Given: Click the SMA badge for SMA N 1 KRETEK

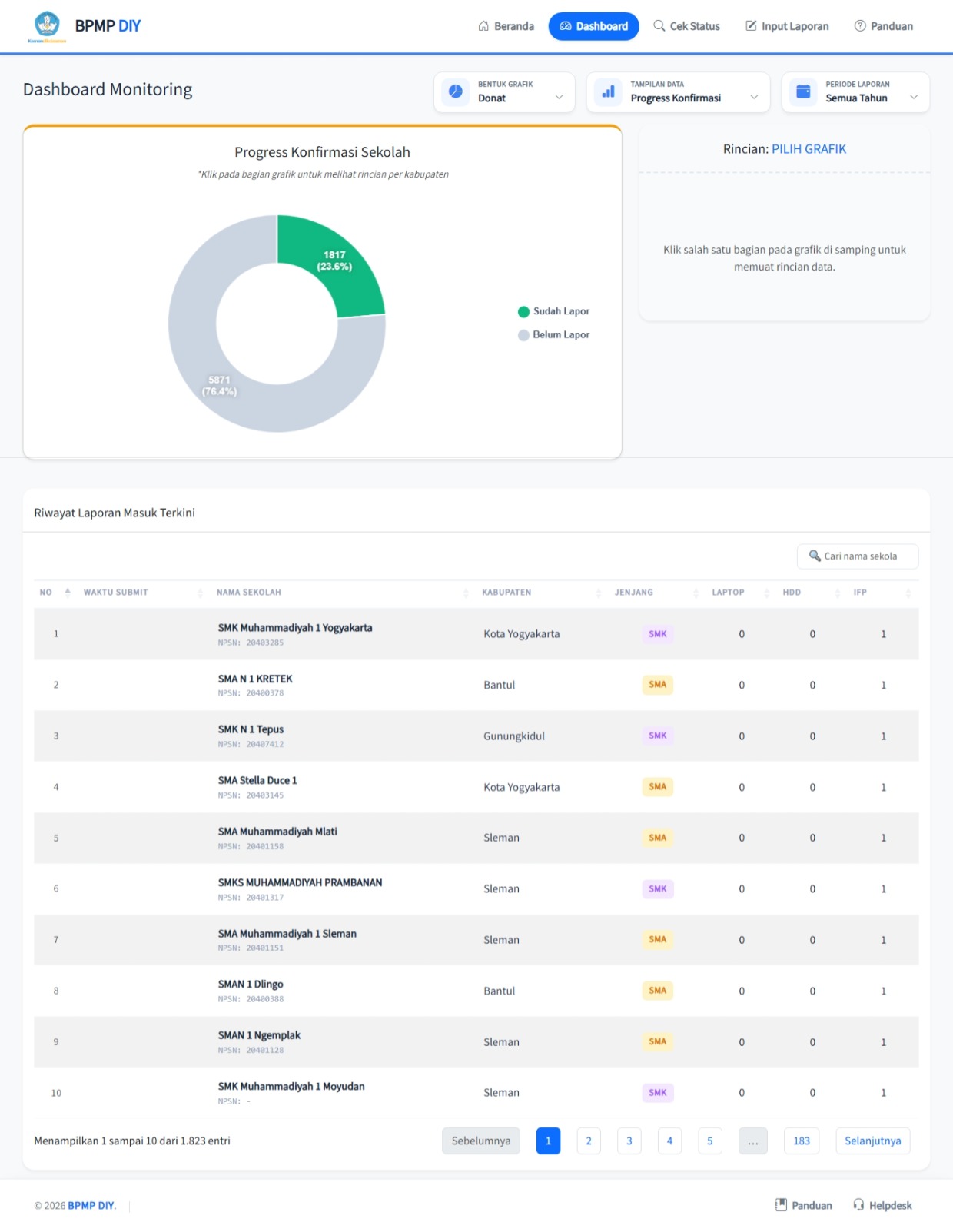Looking at the screenshot, I should [658, 685].
